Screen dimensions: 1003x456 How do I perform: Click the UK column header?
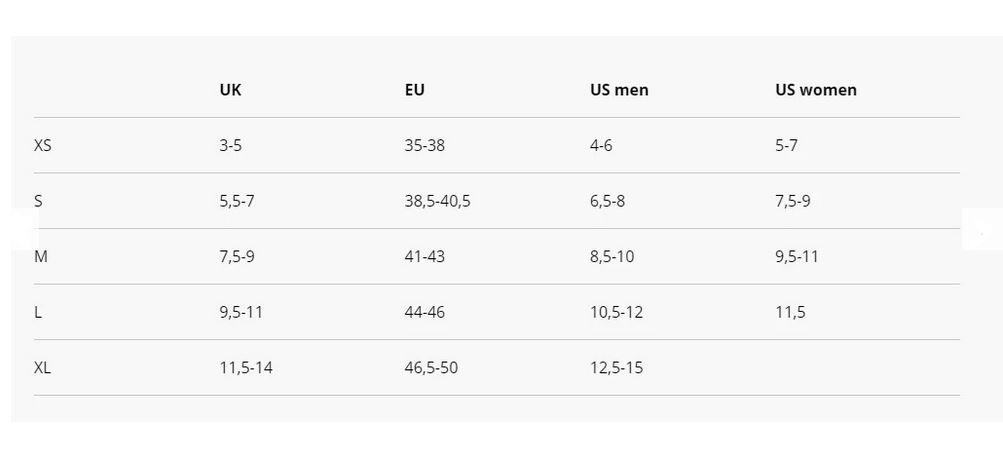[230, 90]
